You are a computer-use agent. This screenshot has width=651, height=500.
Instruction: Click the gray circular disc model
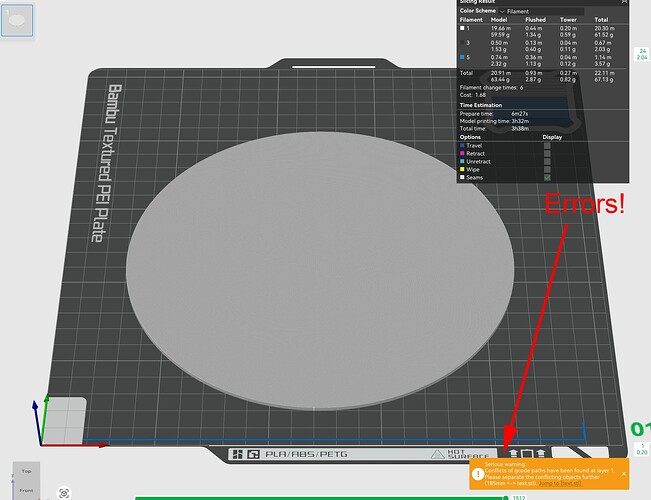coord(320,270)
